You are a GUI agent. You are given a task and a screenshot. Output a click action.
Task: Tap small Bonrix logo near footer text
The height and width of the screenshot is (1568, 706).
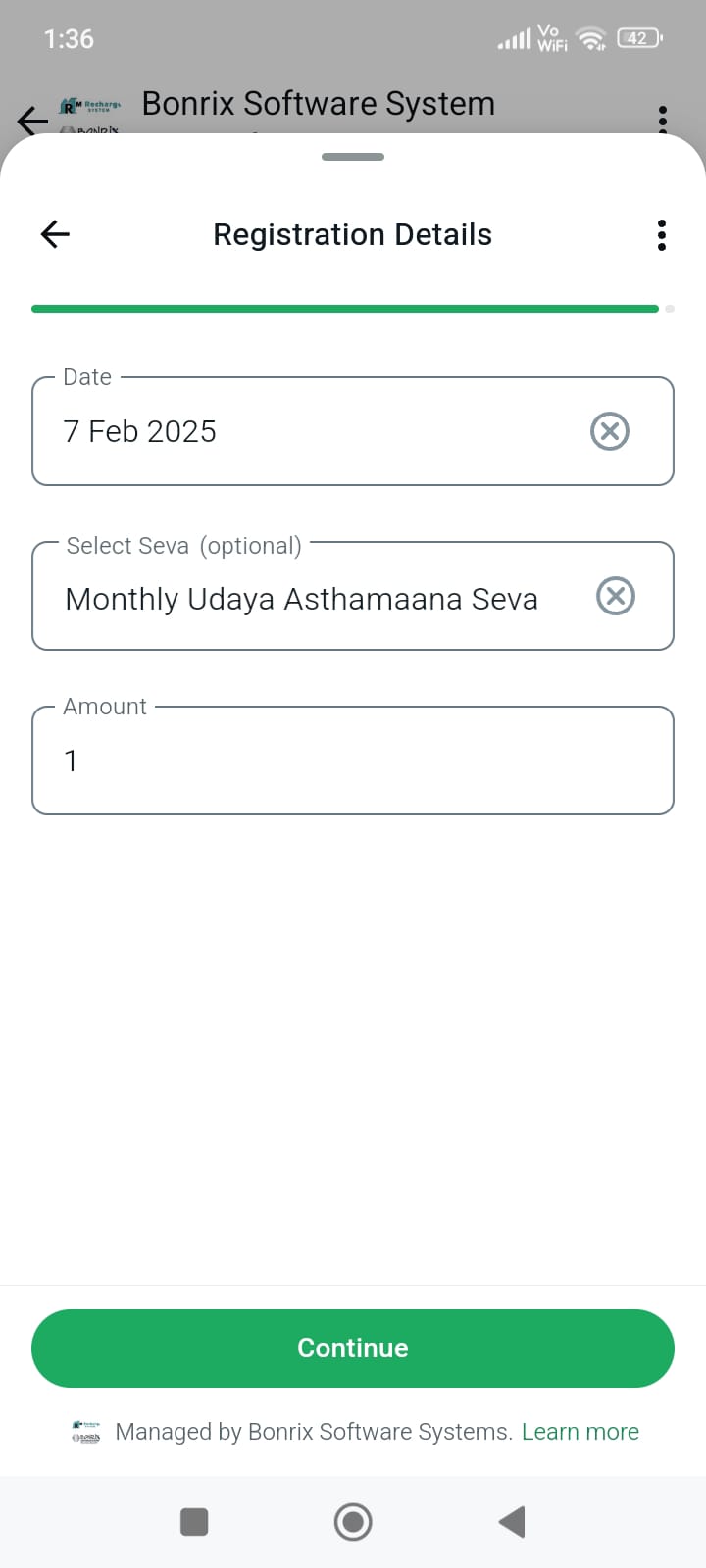point(86,1432)
